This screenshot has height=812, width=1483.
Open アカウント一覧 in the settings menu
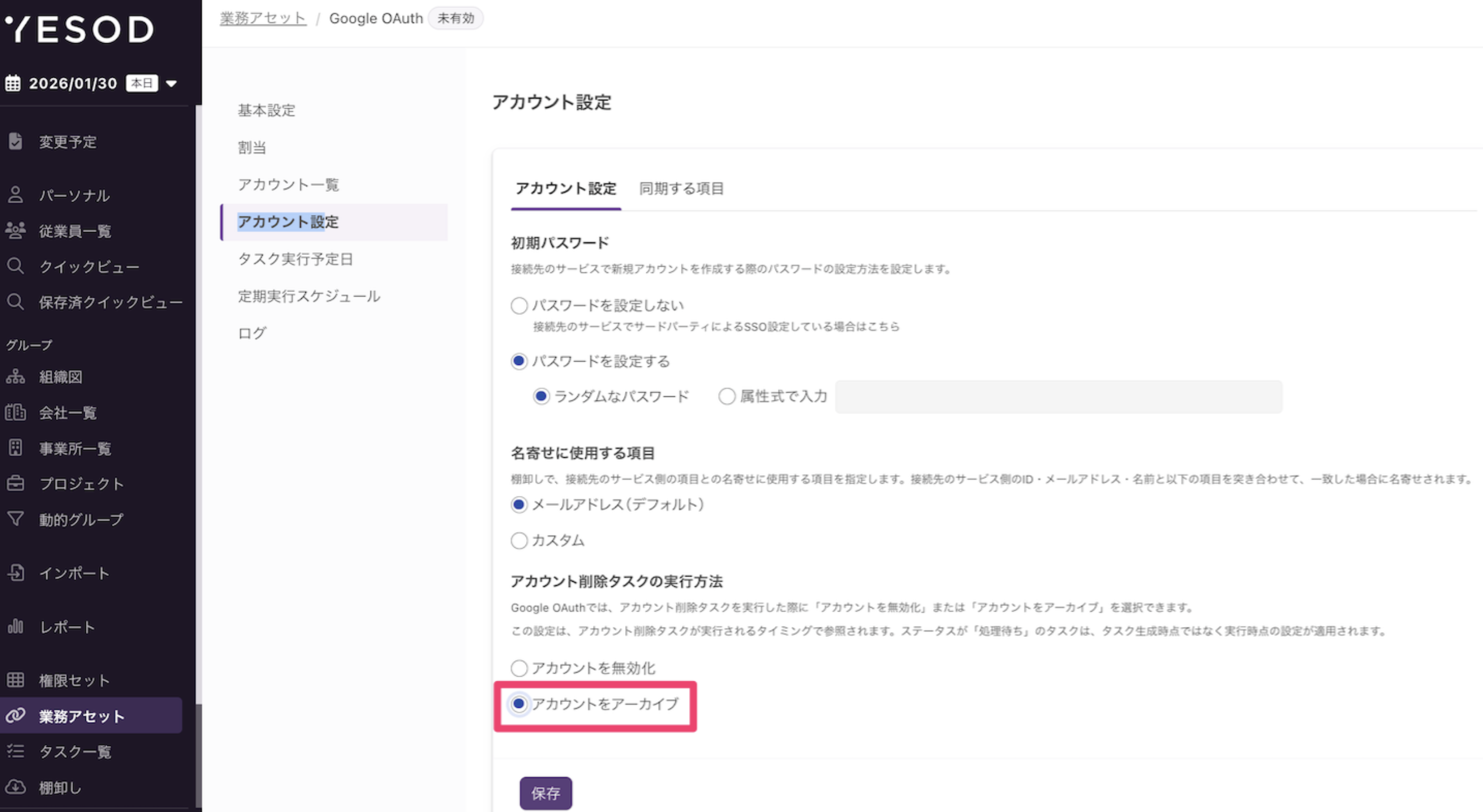click(x=289, y=184)
